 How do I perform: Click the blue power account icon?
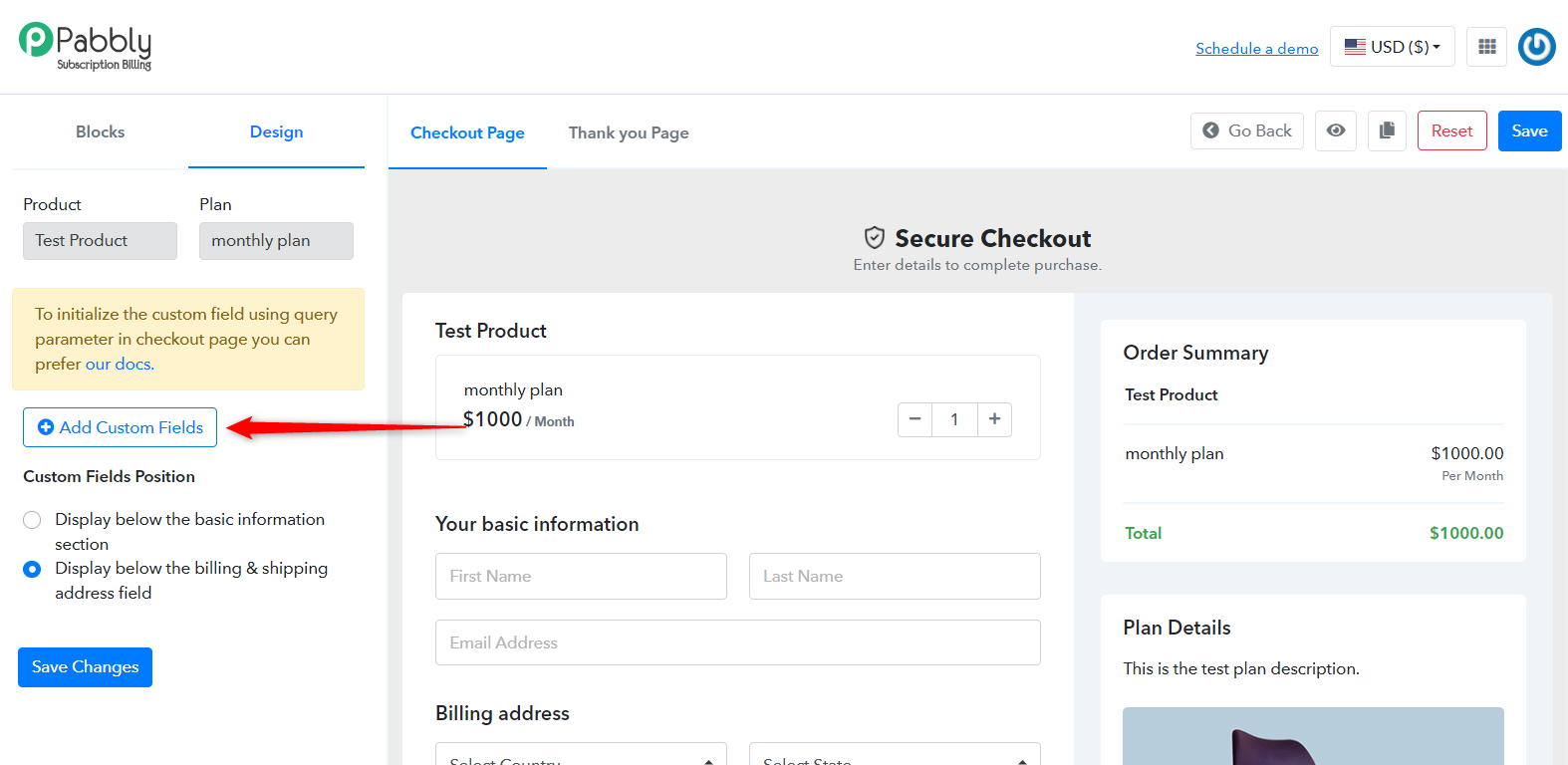[1537, 47]
